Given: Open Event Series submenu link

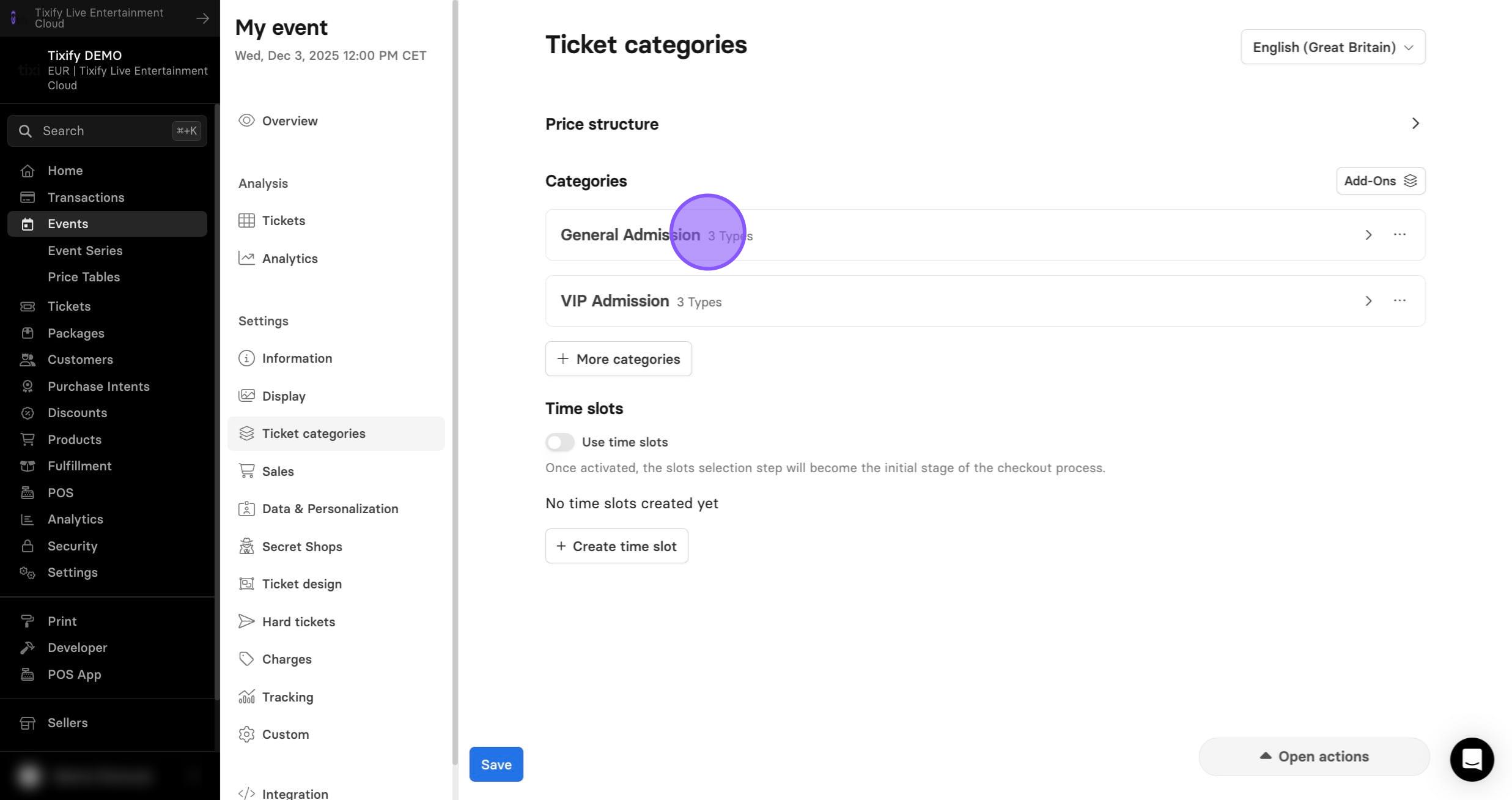Looking at the screenshot, I should click(x=85, y=251).
